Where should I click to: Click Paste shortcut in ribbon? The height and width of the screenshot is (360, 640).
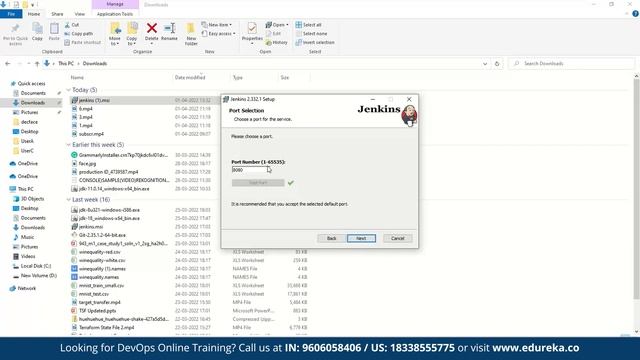point(82,42)
